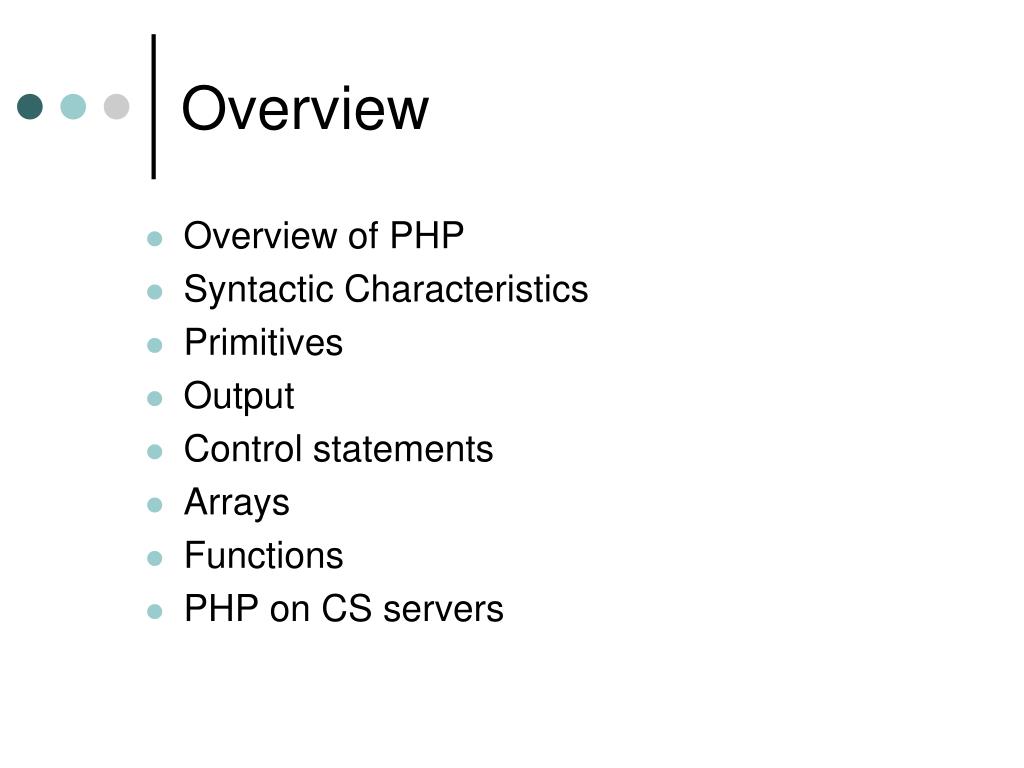This screenshot has width=1024, height=768.
Task: Select the Arrays list item
Action: tap(236, 503)
